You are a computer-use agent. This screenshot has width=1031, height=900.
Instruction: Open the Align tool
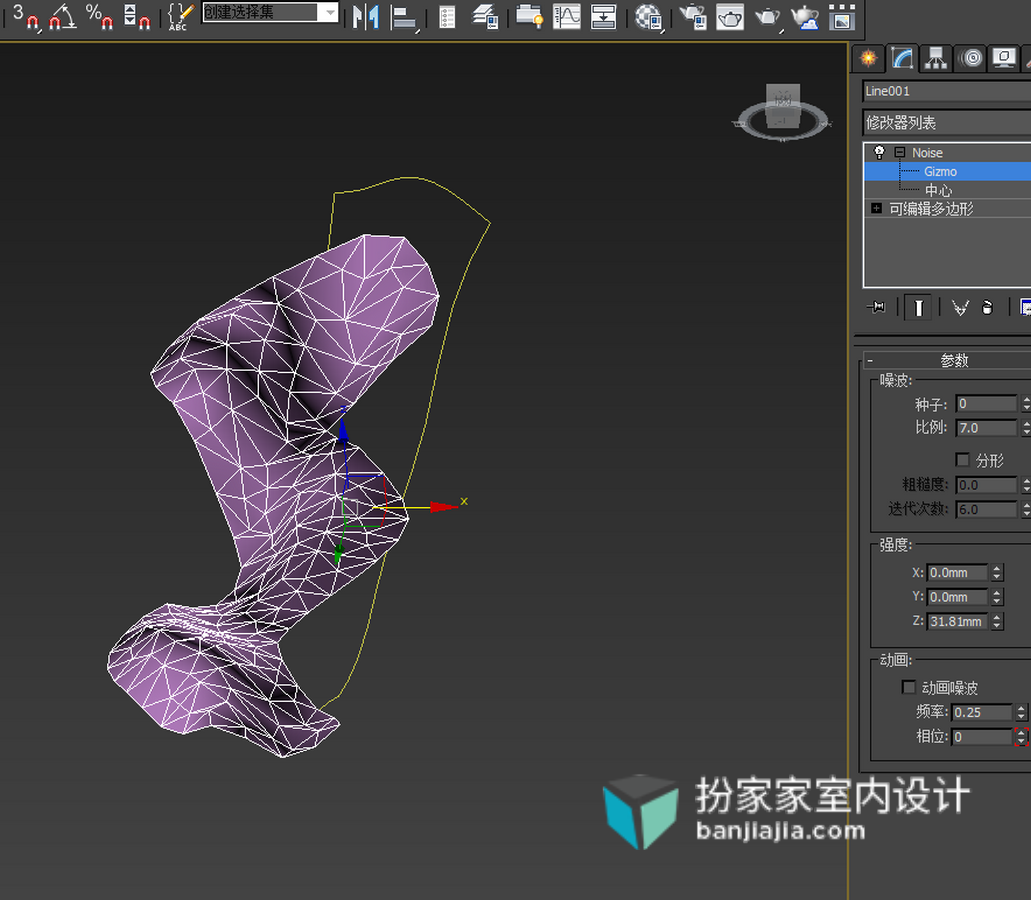point(404,18)
